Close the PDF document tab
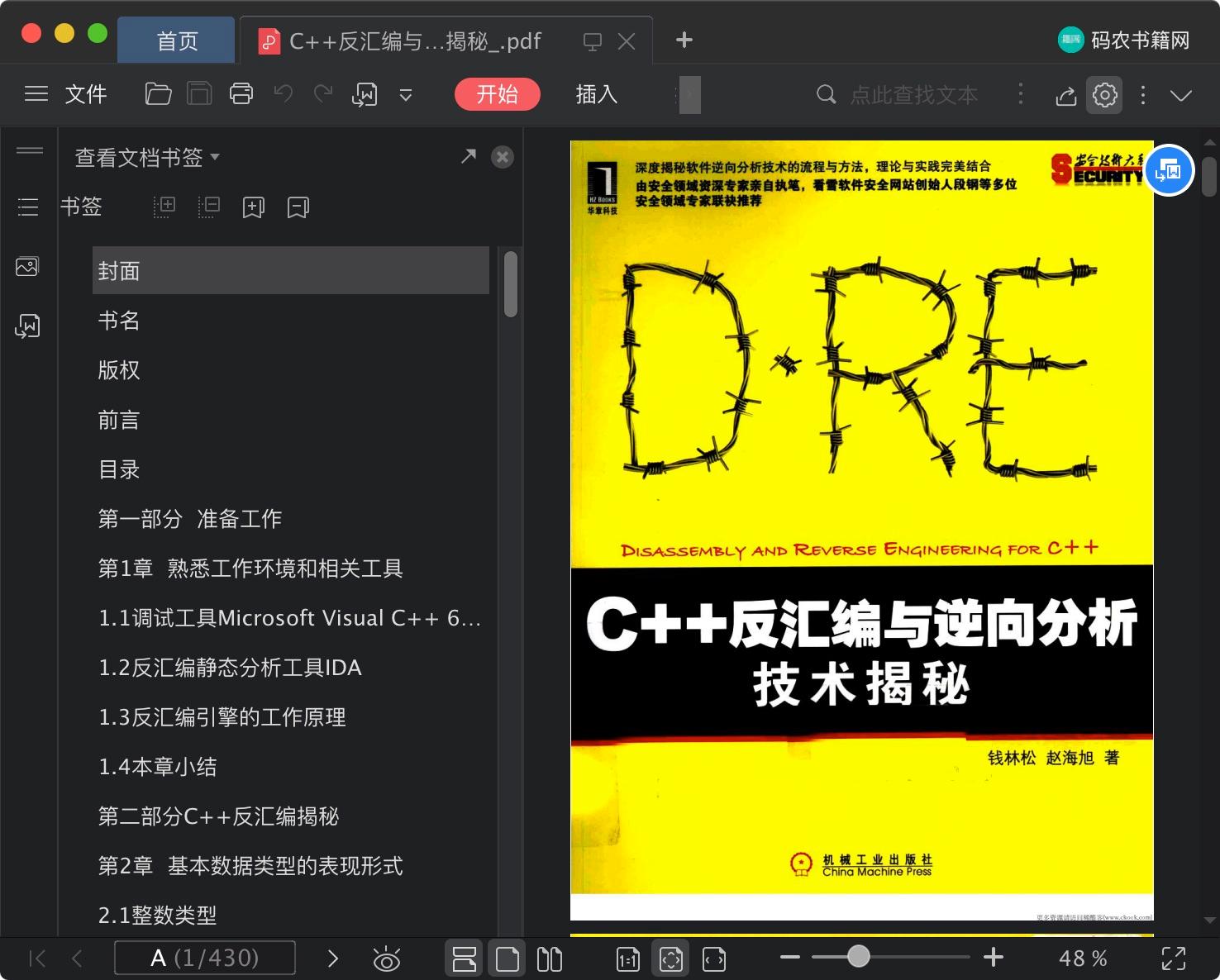Image resolution: width=1220 pixels, height=980 pixels. click(627, 41)
